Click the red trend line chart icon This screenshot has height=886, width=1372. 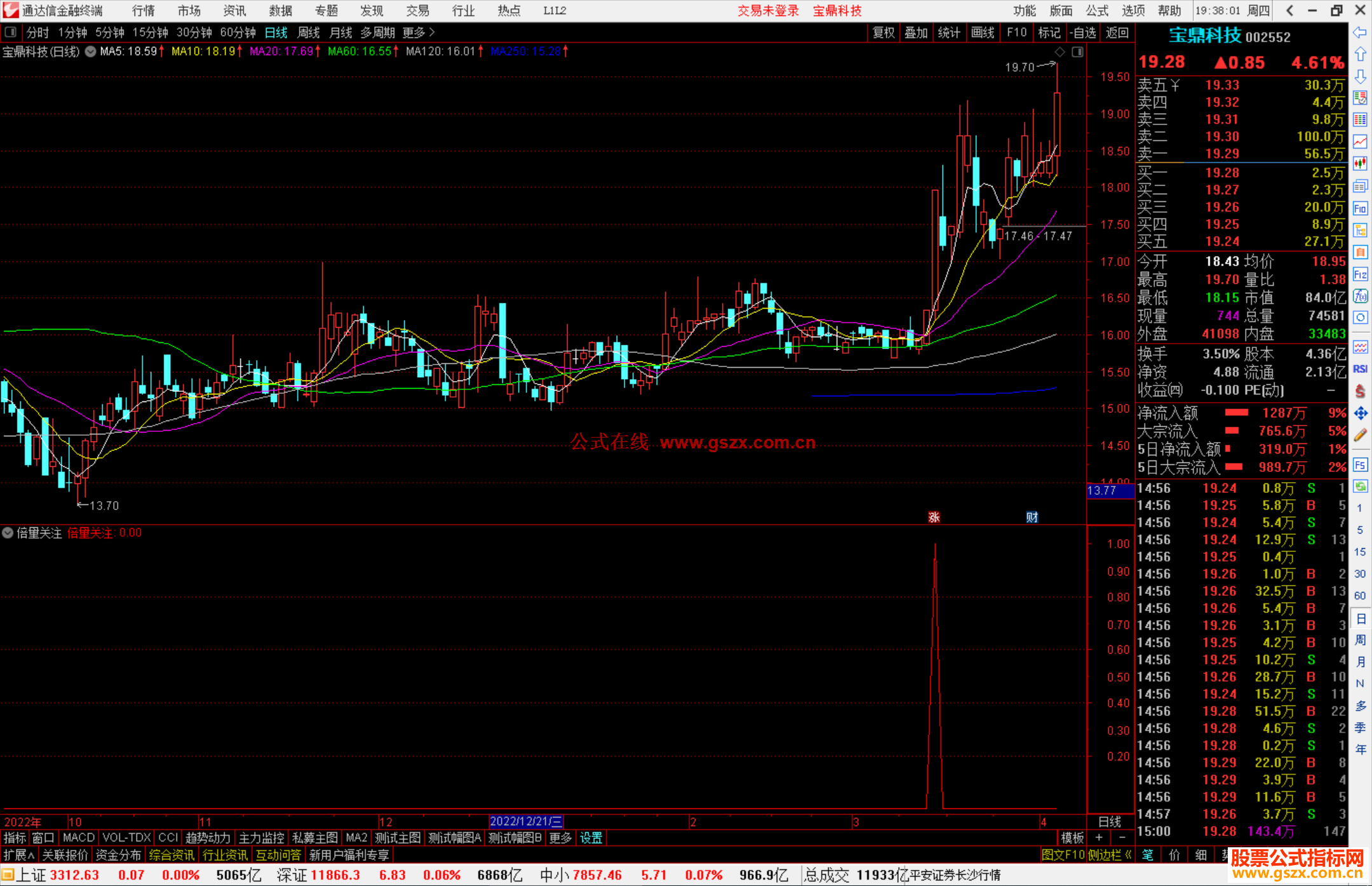(1360, 142)
